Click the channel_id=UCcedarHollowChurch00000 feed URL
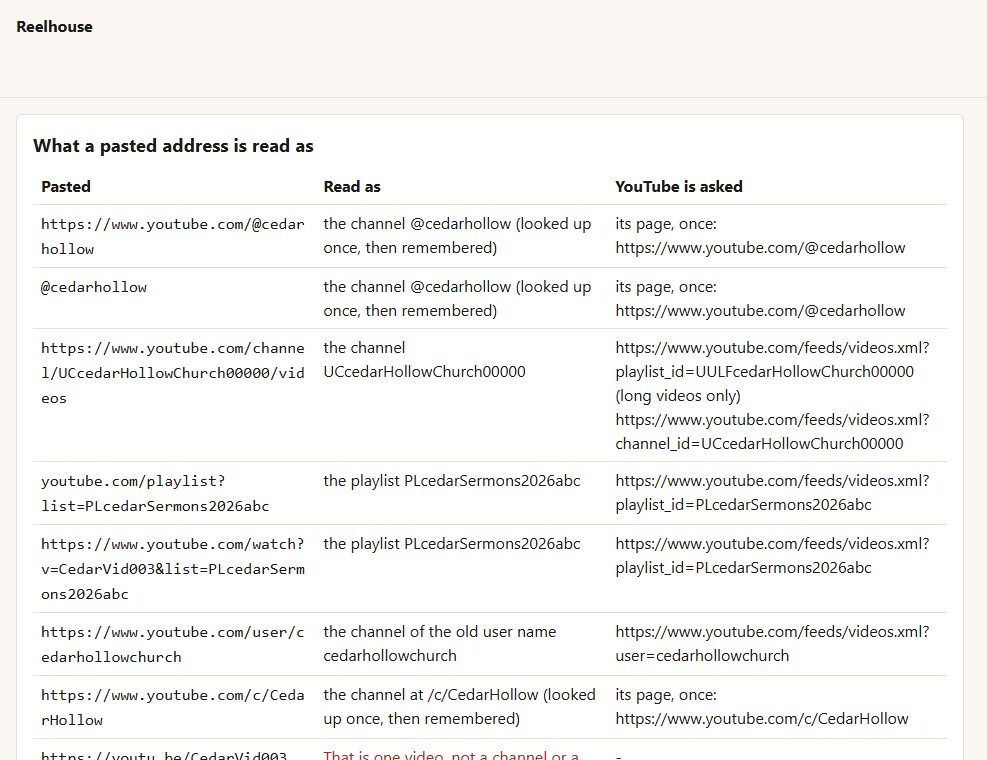 click(x=772, y=431)
